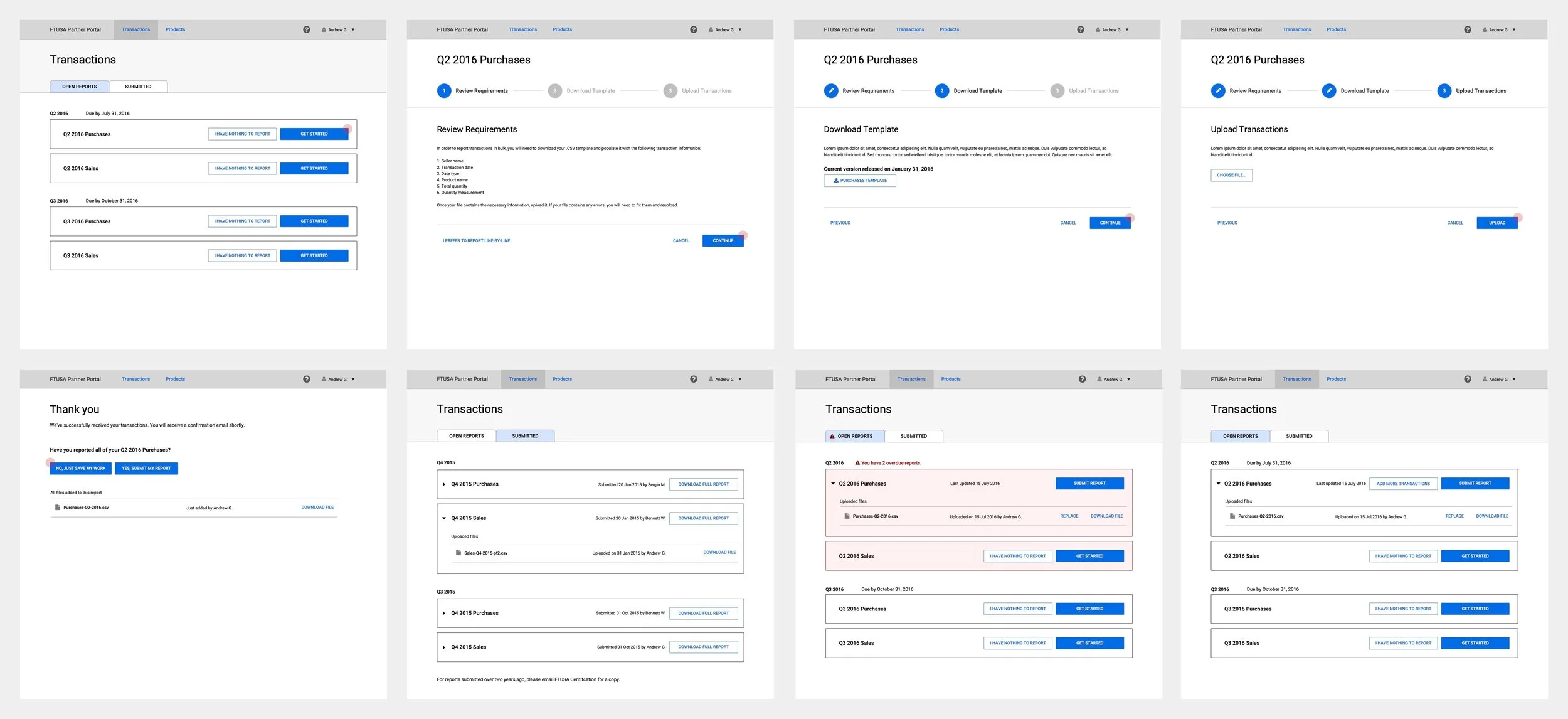
Task: Click warning icon on Open Reports tab
Action: (832, 436)
